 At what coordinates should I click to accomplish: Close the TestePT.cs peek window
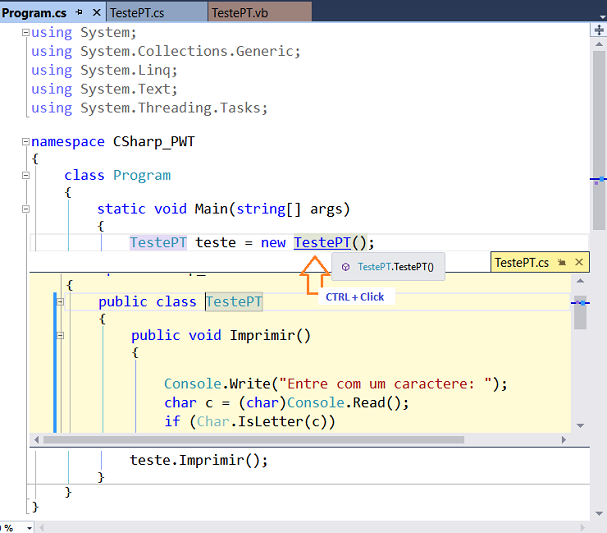(x=579, y=262)
